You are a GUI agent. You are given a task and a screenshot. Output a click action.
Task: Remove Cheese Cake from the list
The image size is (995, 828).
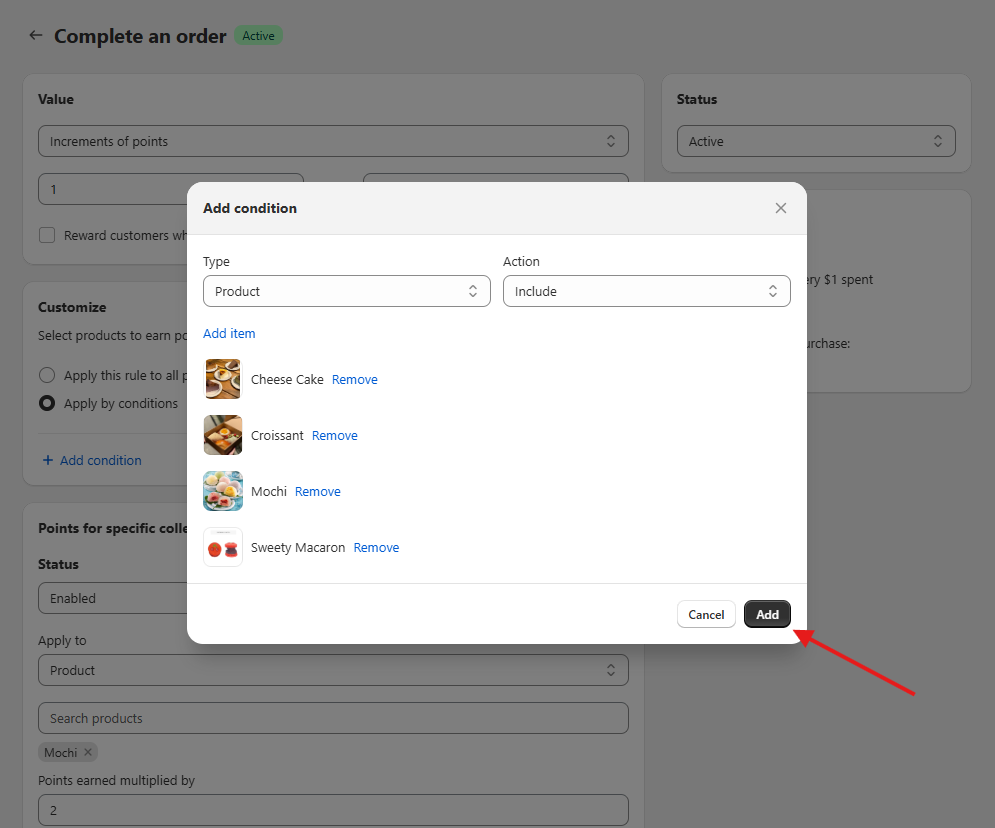355,380
